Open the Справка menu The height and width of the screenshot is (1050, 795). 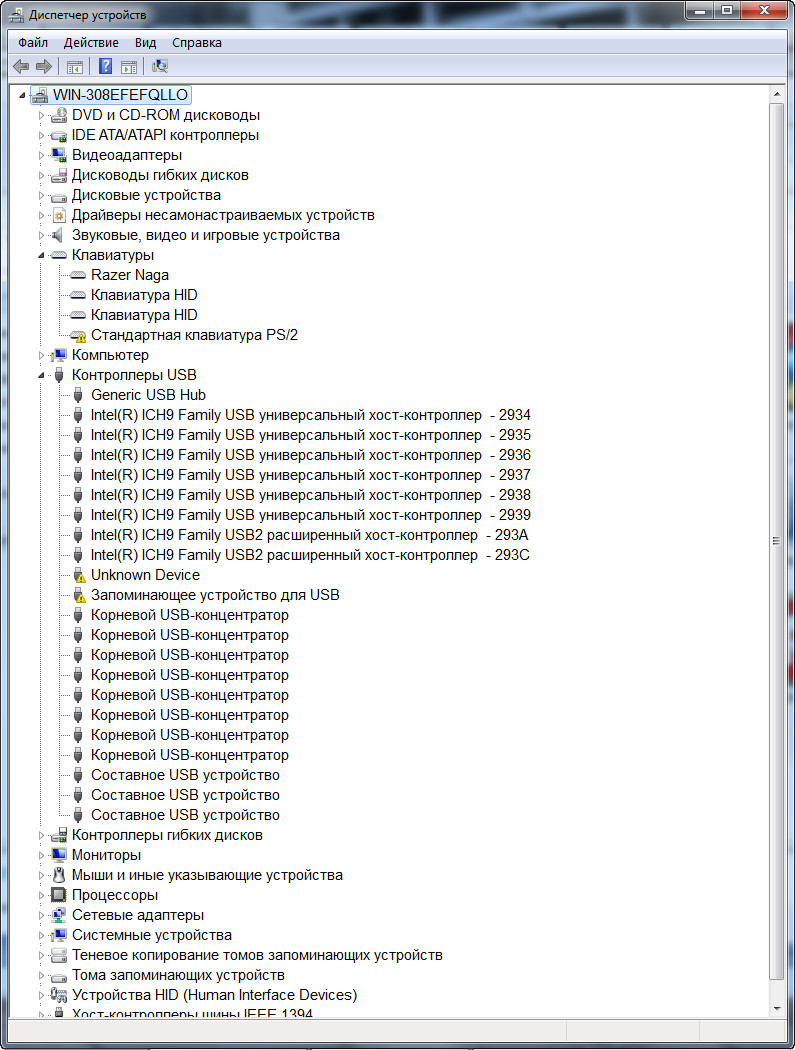(197, 43)
